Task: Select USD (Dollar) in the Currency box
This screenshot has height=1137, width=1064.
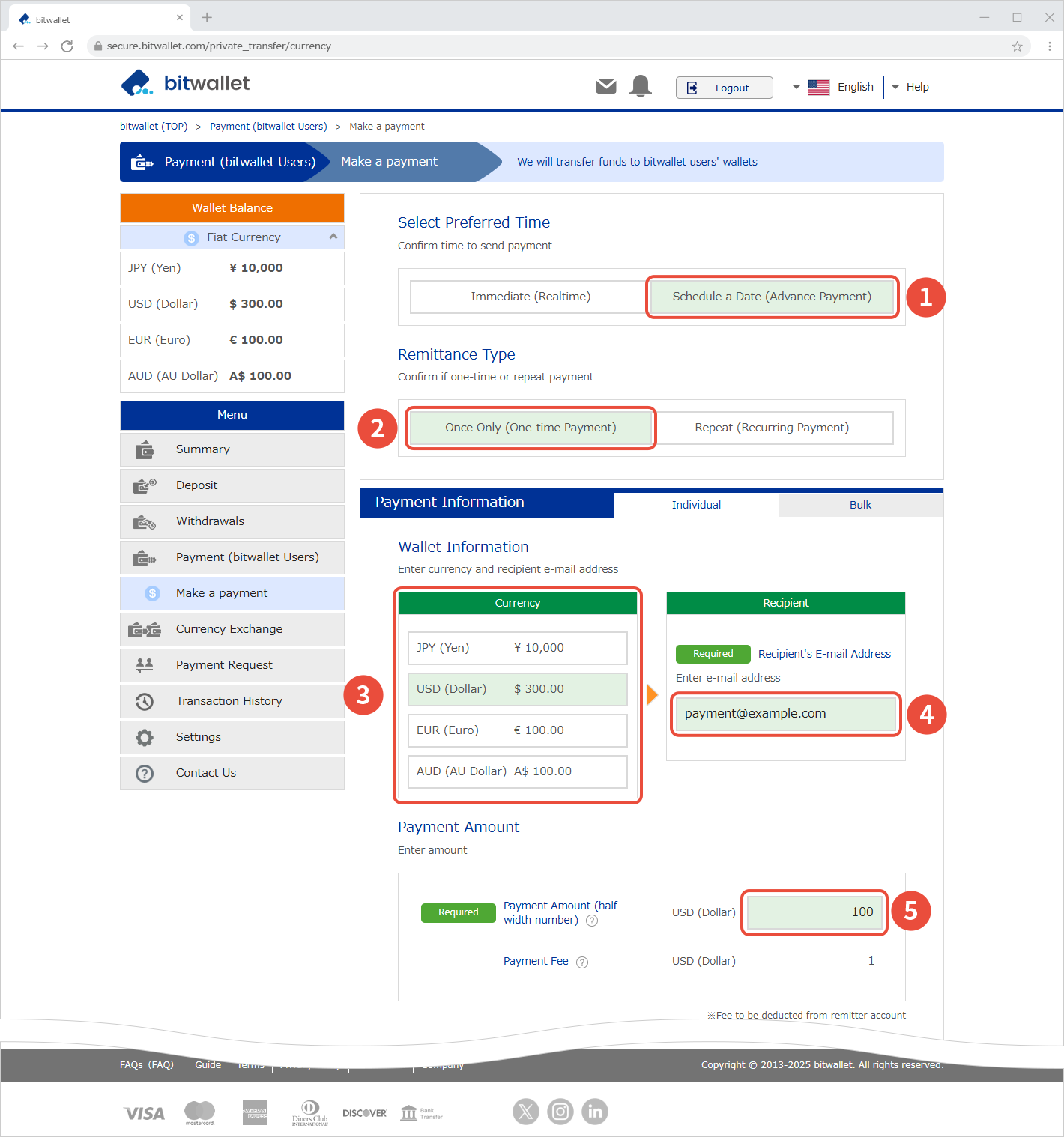Action: pyautogui.click(x=517, y=689)
